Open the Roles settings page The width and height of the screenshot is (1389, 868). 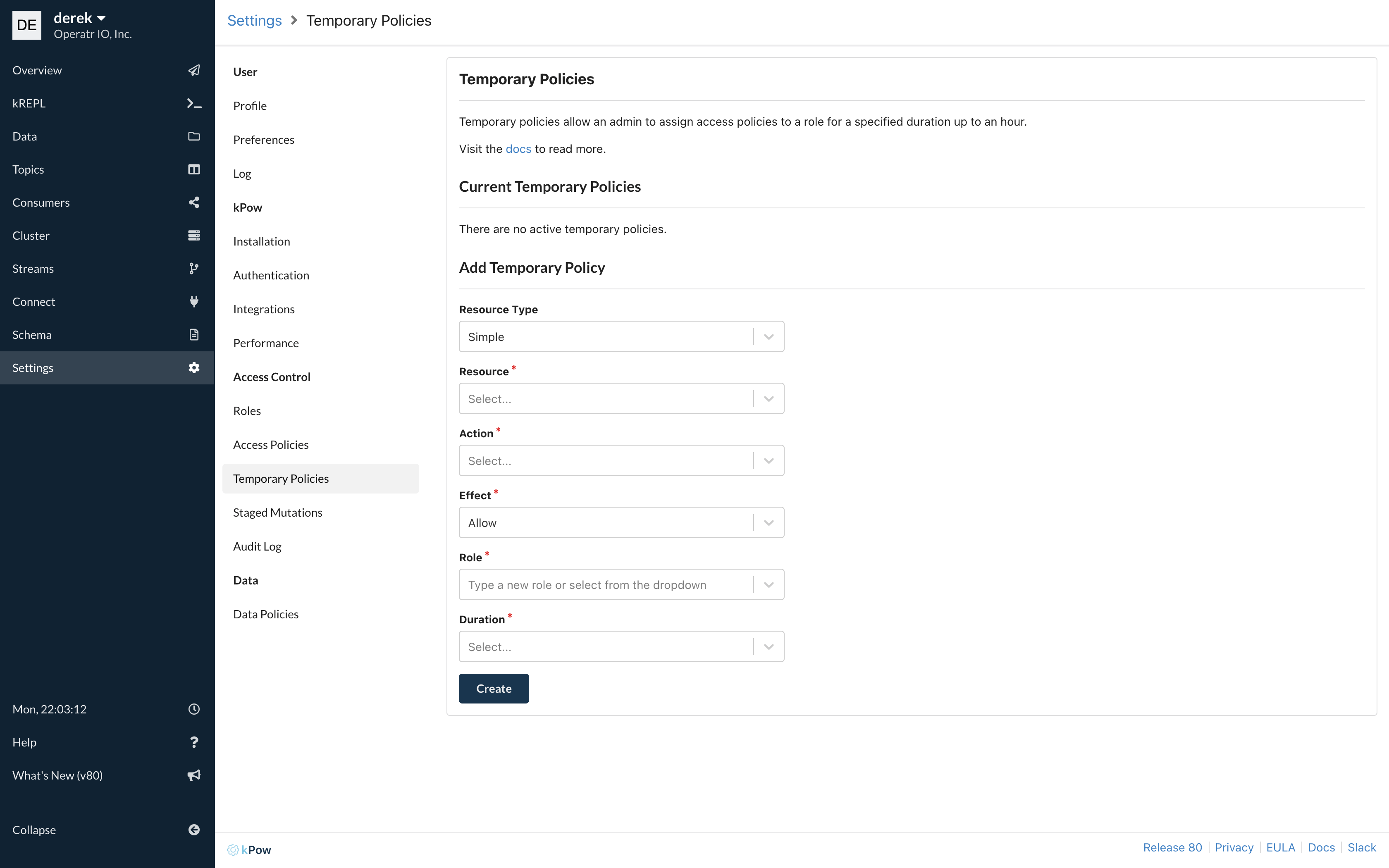(x=321, y=410)
